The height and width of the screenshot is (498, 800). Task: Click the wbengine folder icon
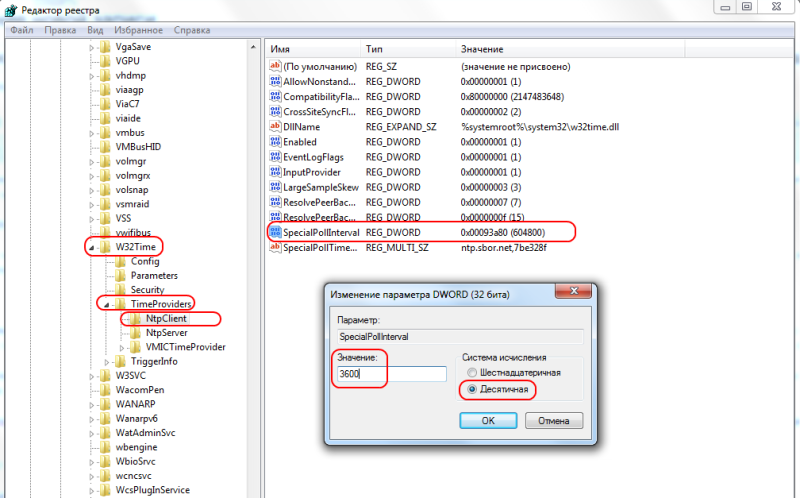[105, 447]
